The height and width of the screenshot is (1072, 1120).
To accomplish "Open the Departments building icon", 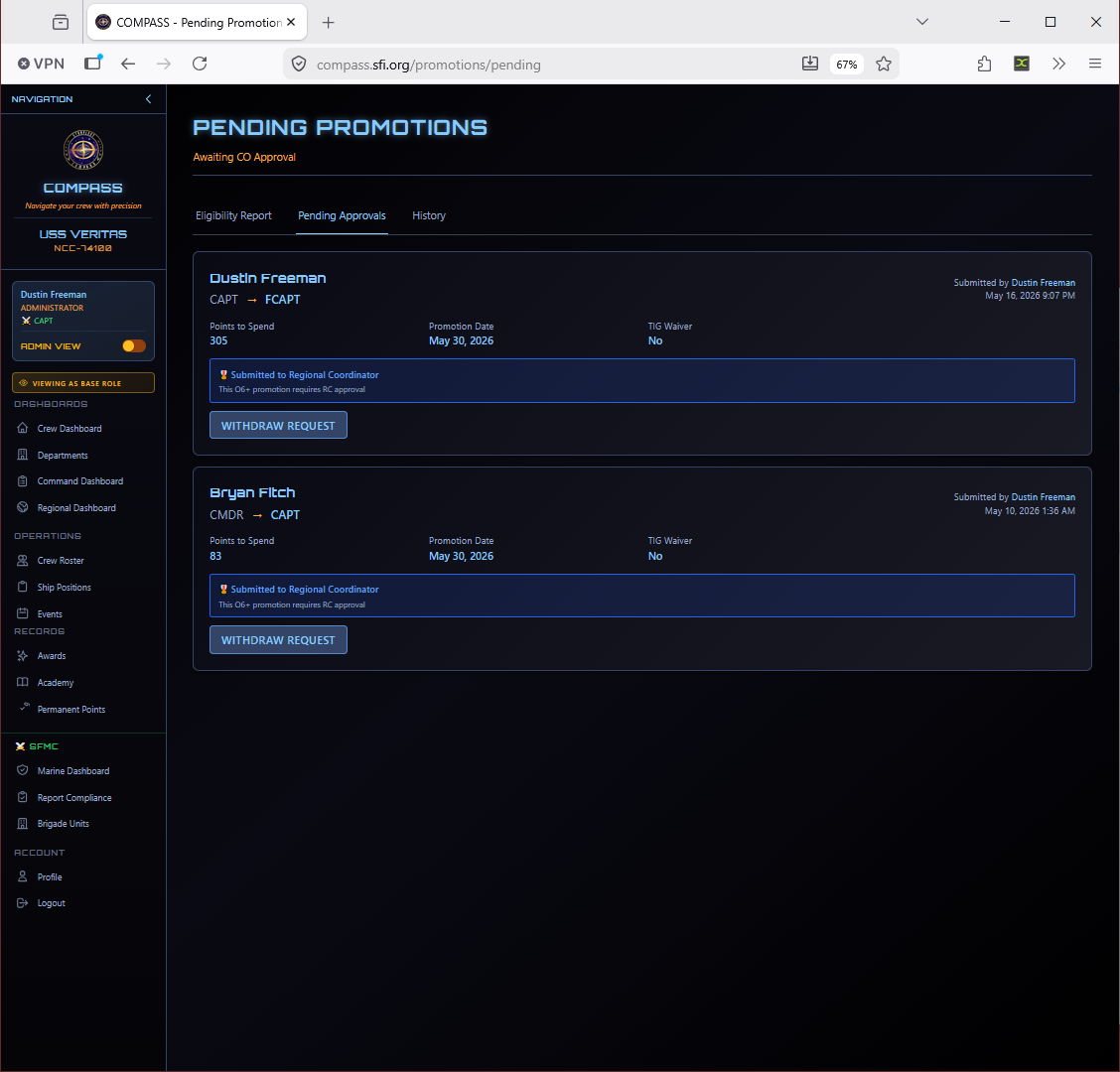I will [22, 455].
